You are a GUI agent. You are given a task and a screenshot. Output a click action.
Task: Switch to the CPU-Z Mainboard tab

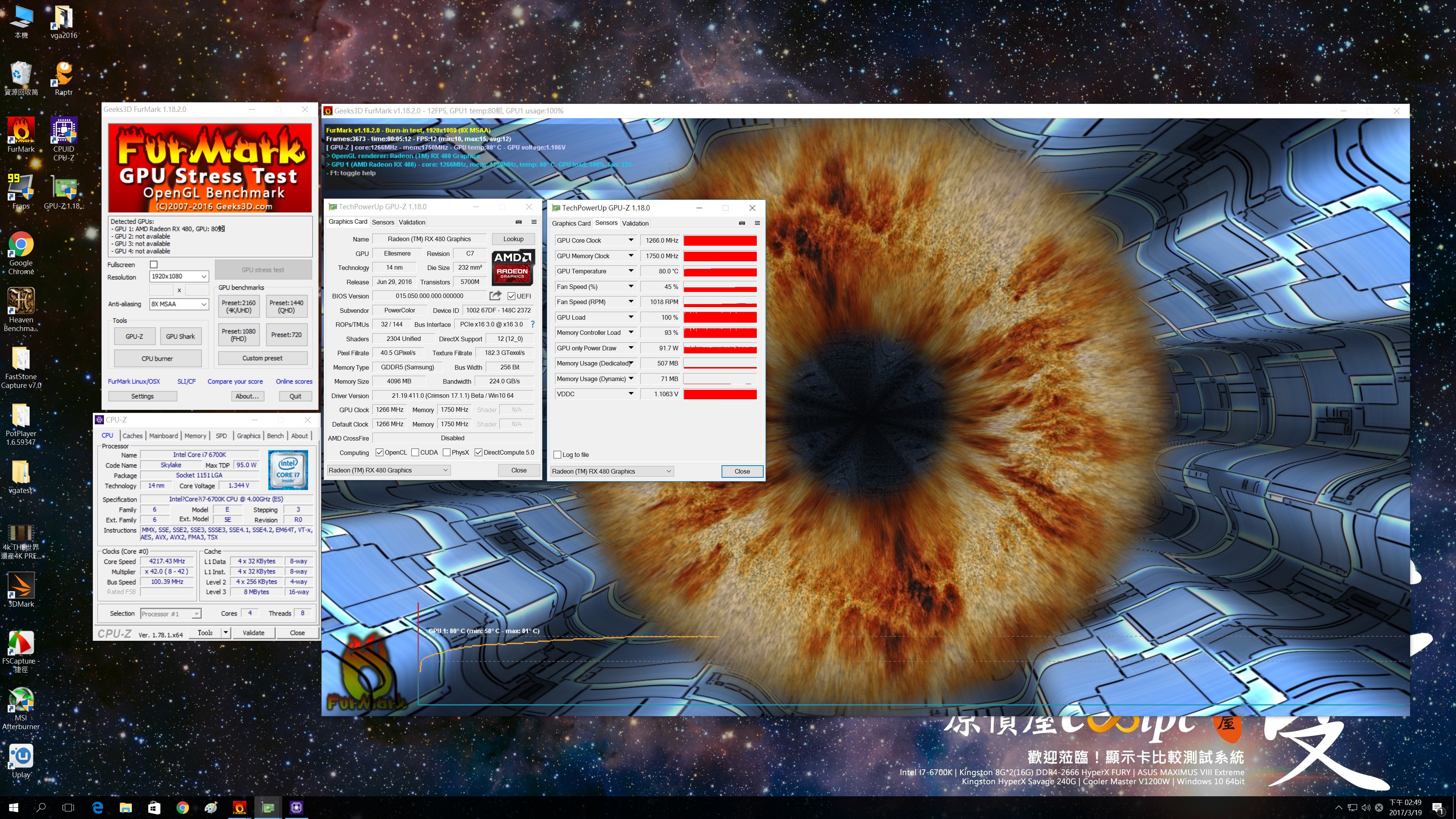pyautogui.click(x=163, y=436)
